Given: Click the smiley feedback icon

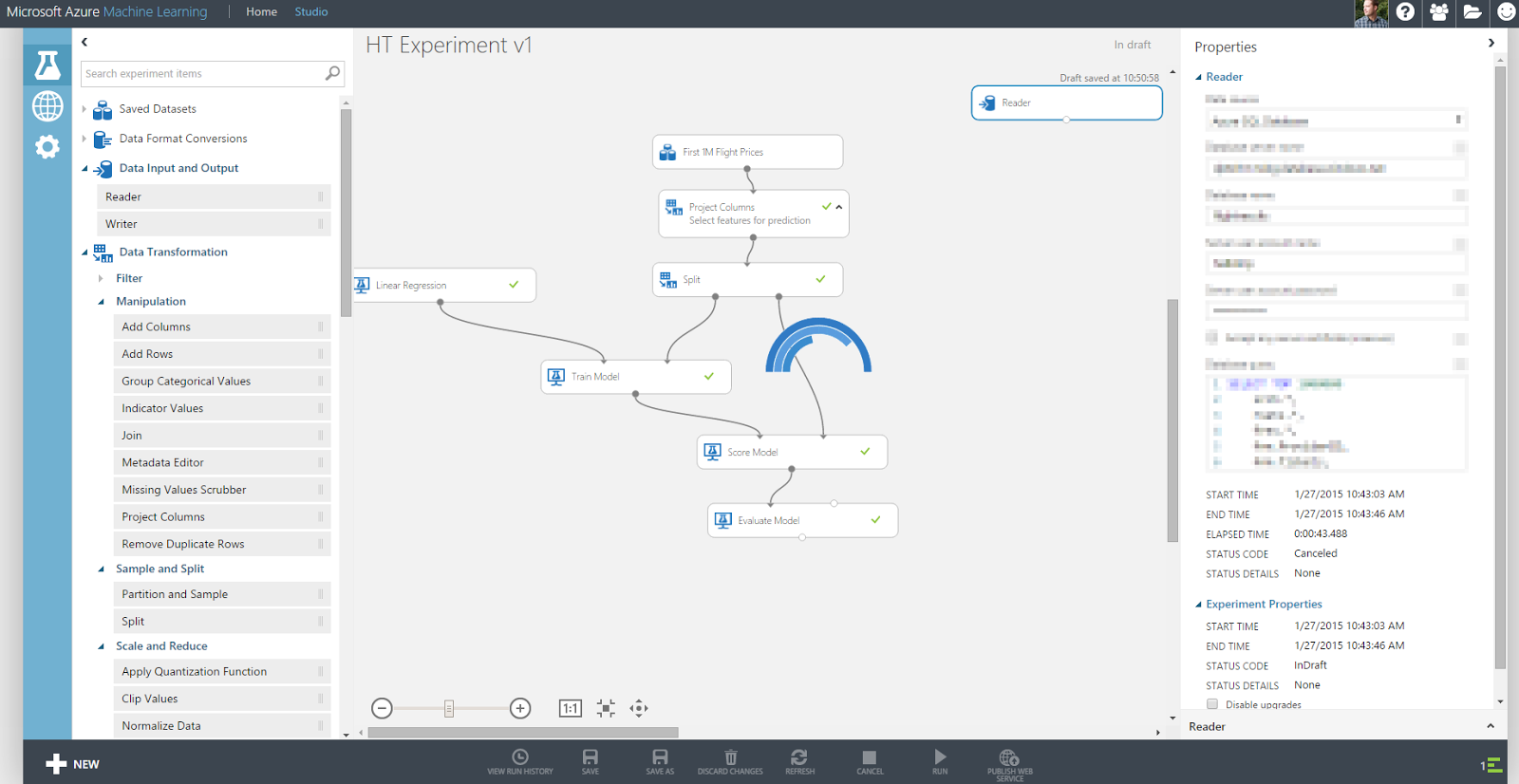Looking at the screenshot, I should coord(1507,11).
